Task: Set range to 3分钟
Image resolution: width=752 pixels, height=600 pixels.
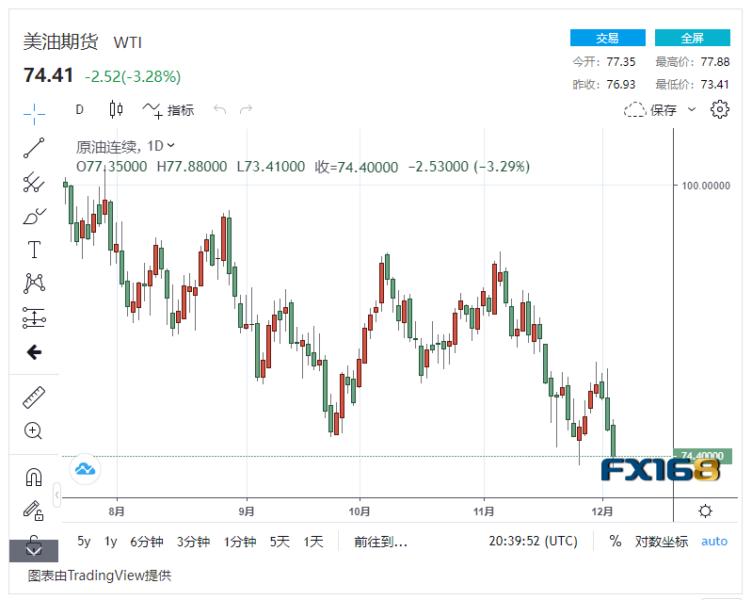Action: [x=193, y=541]
